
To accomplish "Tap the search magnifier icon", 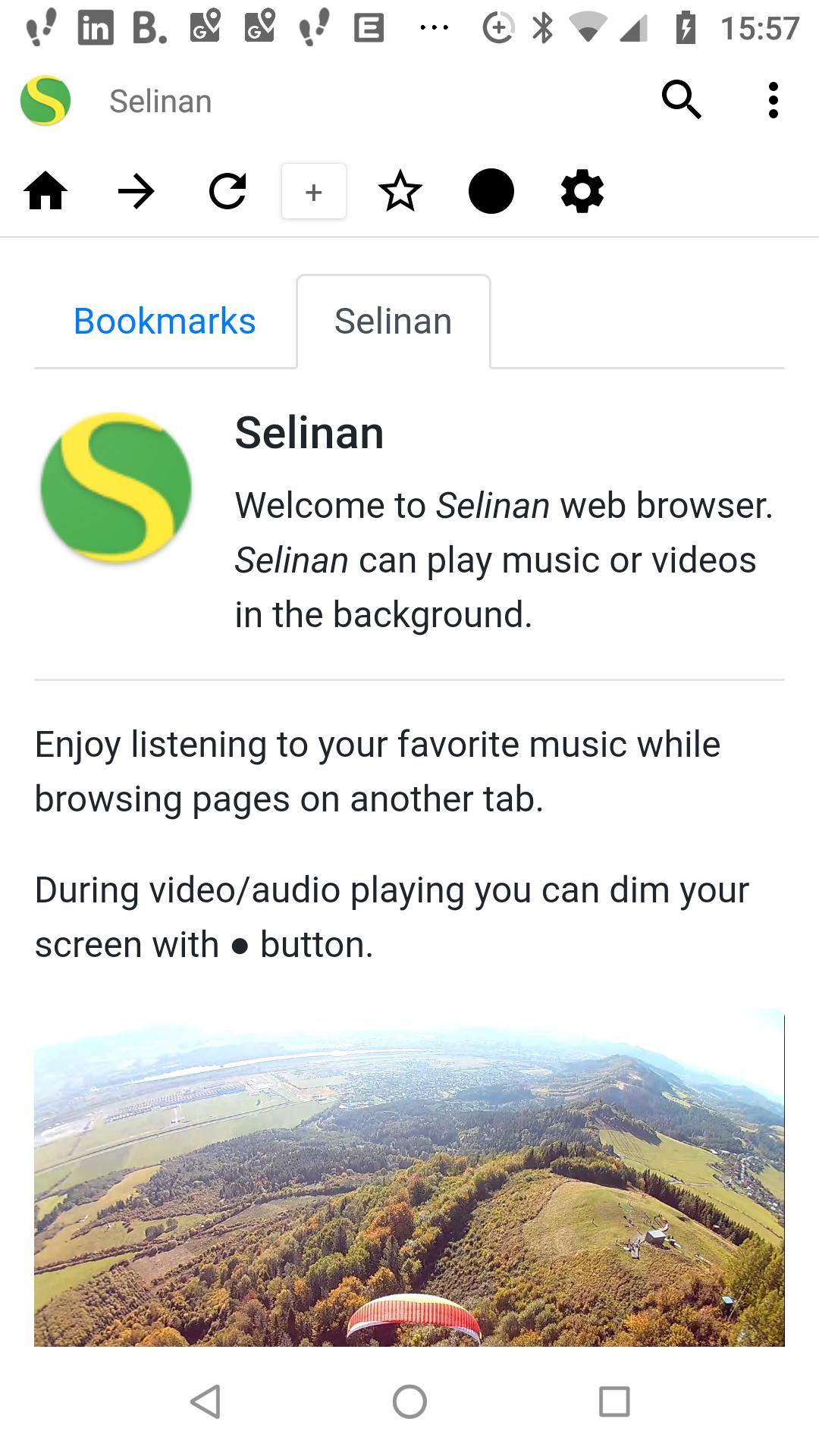I will [682, 99].
